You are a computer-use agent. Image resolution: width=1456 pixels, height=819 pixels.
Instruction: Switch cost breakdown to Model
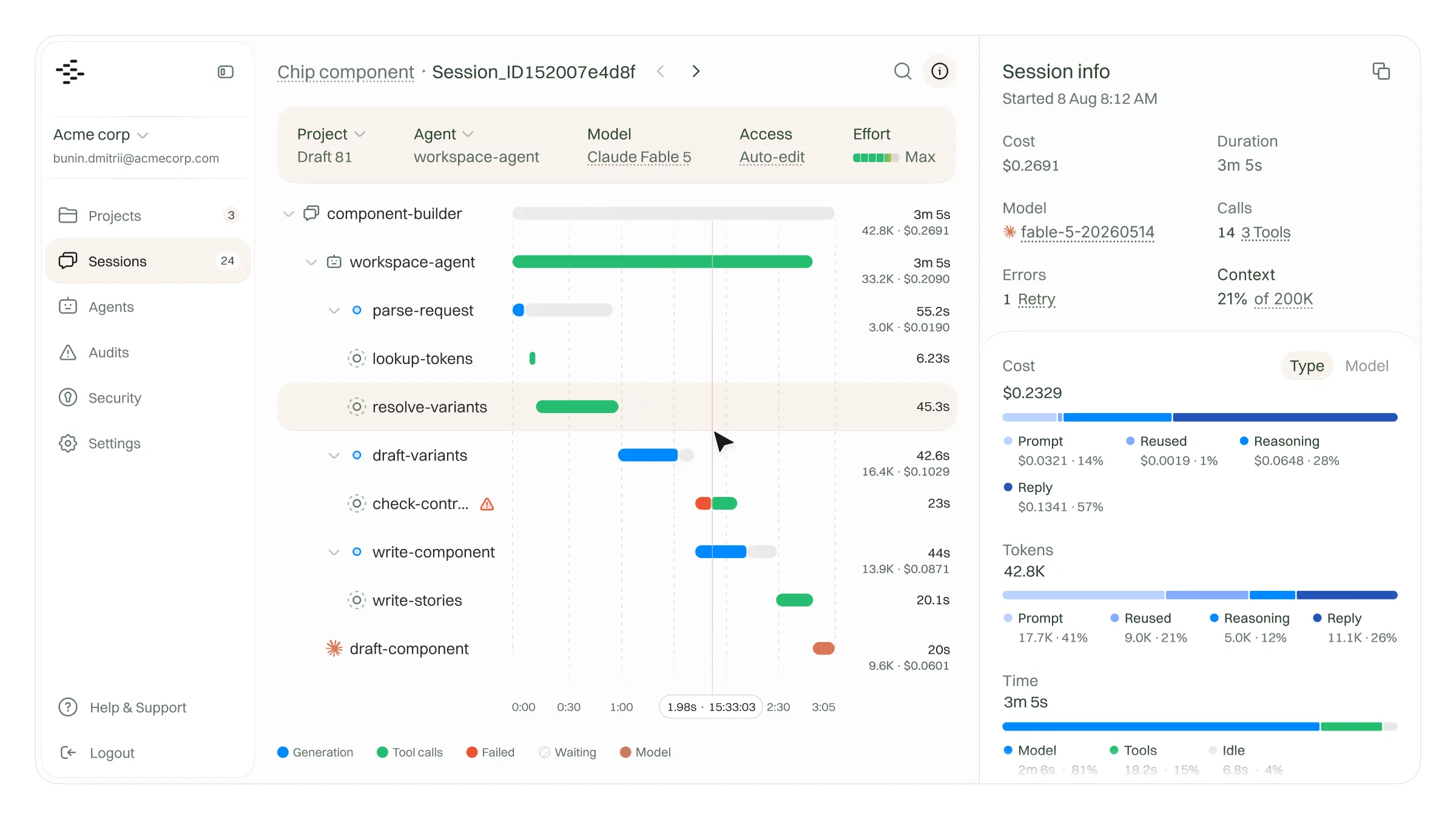[1367, 366]
